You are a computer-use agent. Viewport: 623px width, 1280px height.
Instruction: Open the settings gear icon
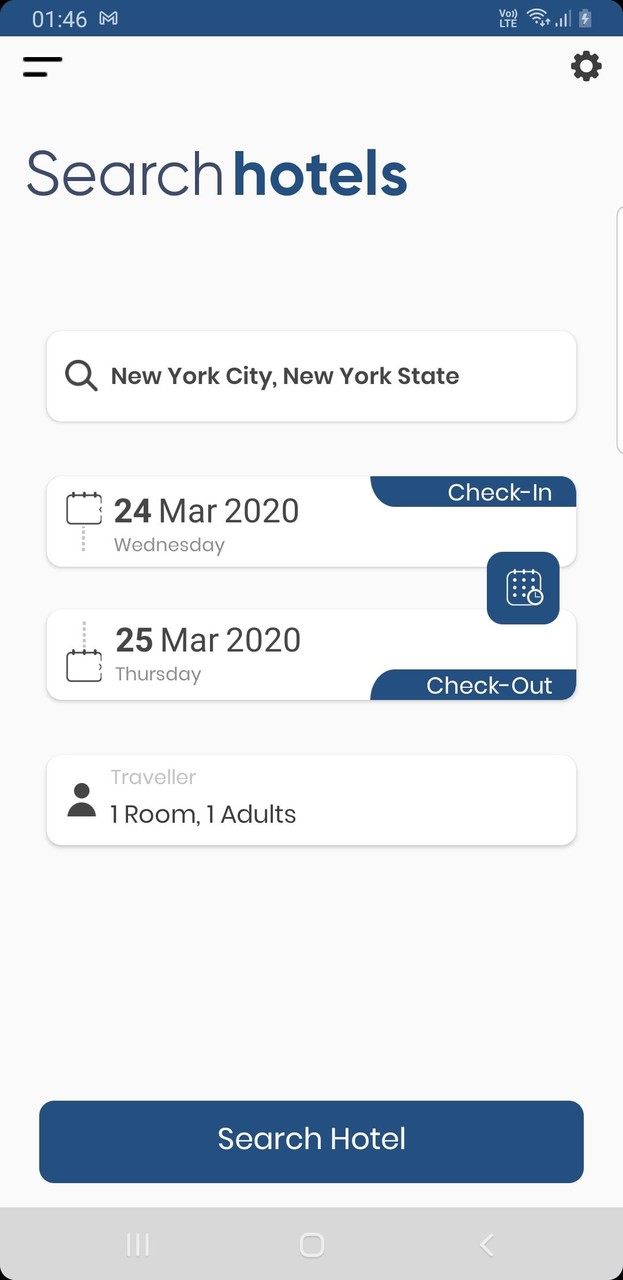pos(586,66)
